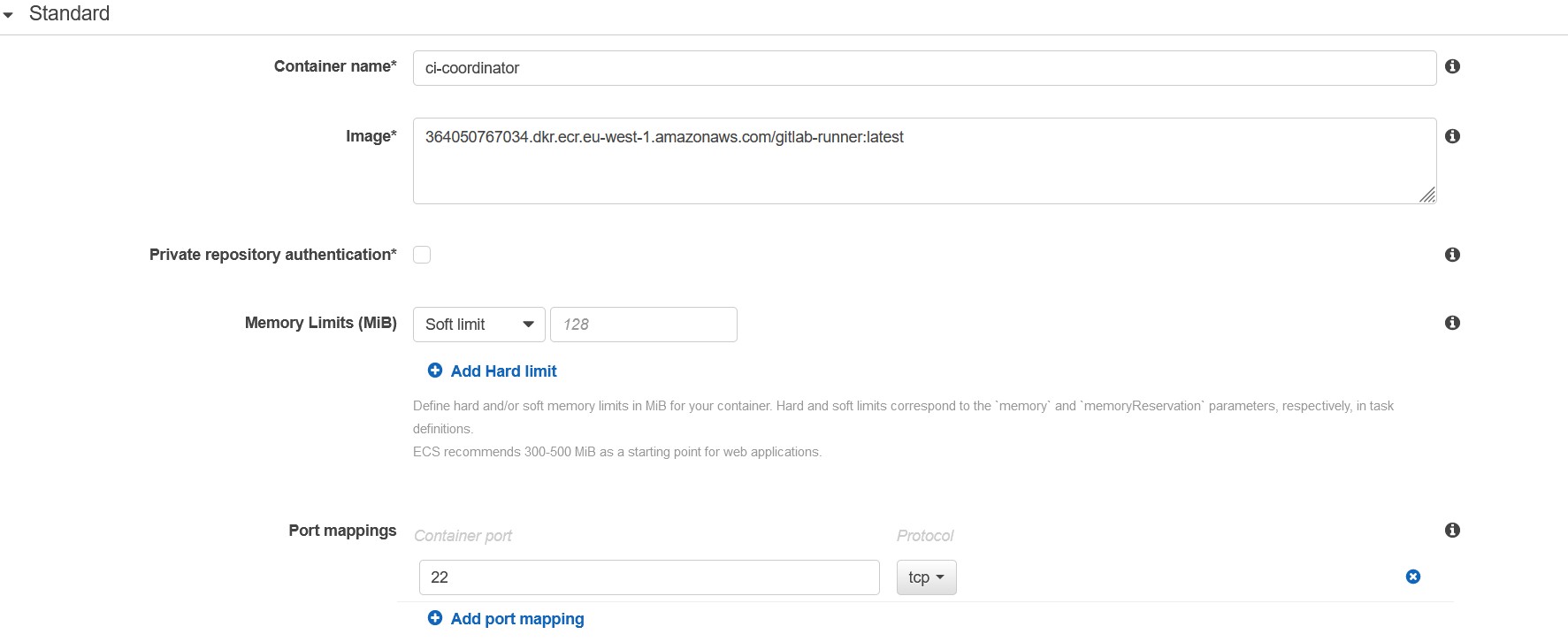
Task: Open Private repository authentication info tooltip
Action: pos(1452,255)
